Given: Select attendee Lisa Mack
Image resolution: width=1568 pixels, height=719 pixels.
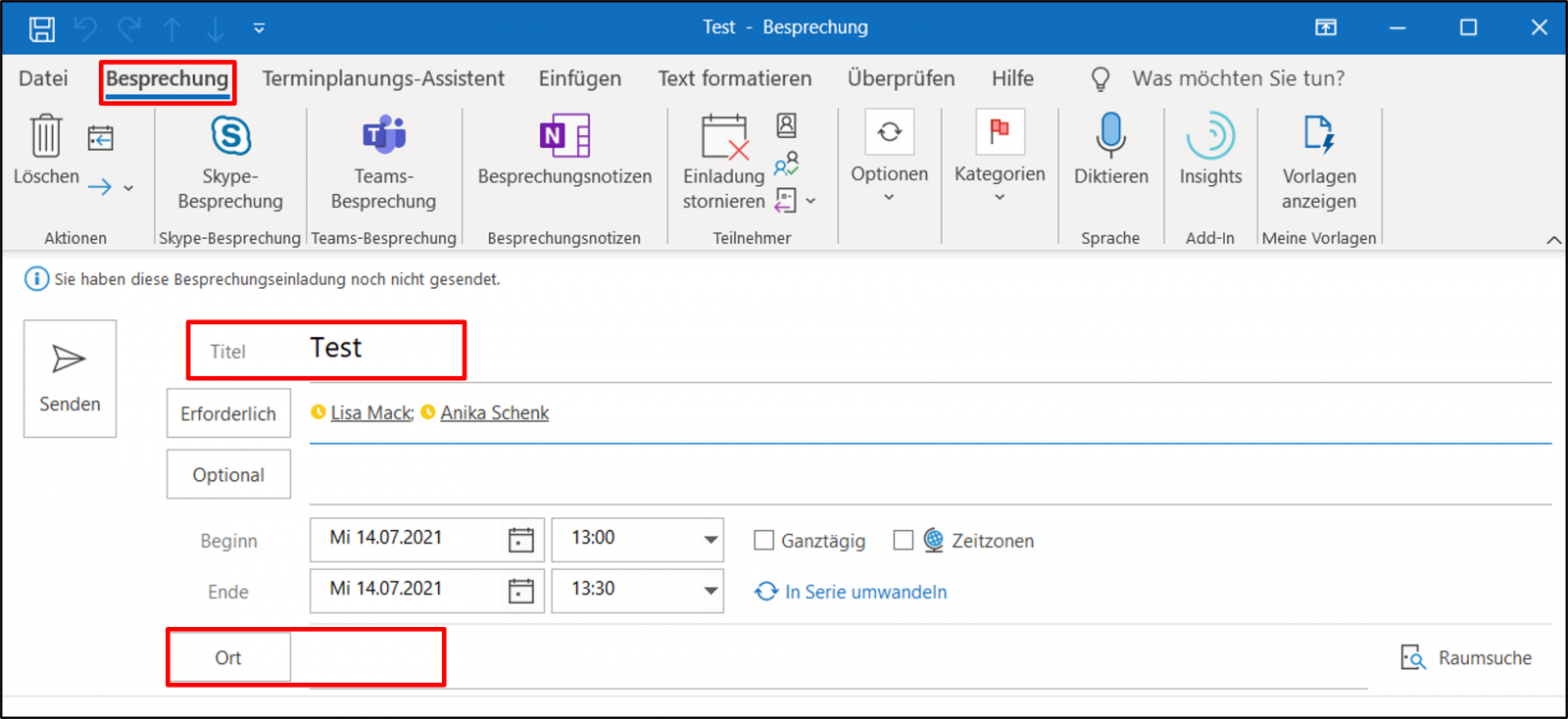Looking at the screenshot, I should [x=371, y=413].
